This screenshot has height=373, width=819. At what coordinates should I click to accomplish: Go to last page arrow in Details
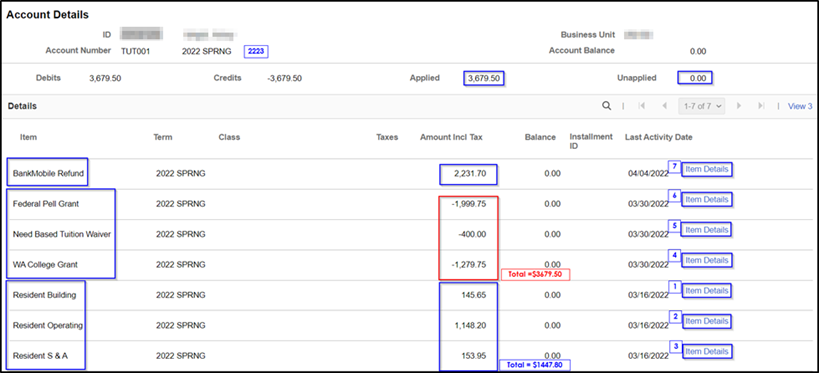762,106
